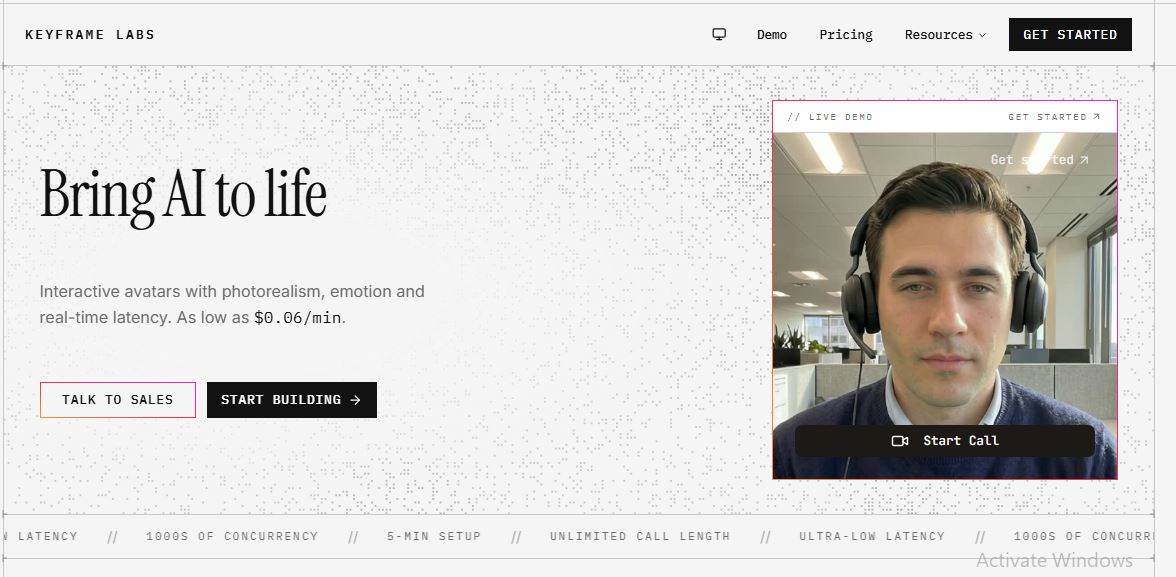1176x577 pixels.
Task: Click the 'UNLIMITED CALL LENGTH' ticker text
Action: (640, 536)
